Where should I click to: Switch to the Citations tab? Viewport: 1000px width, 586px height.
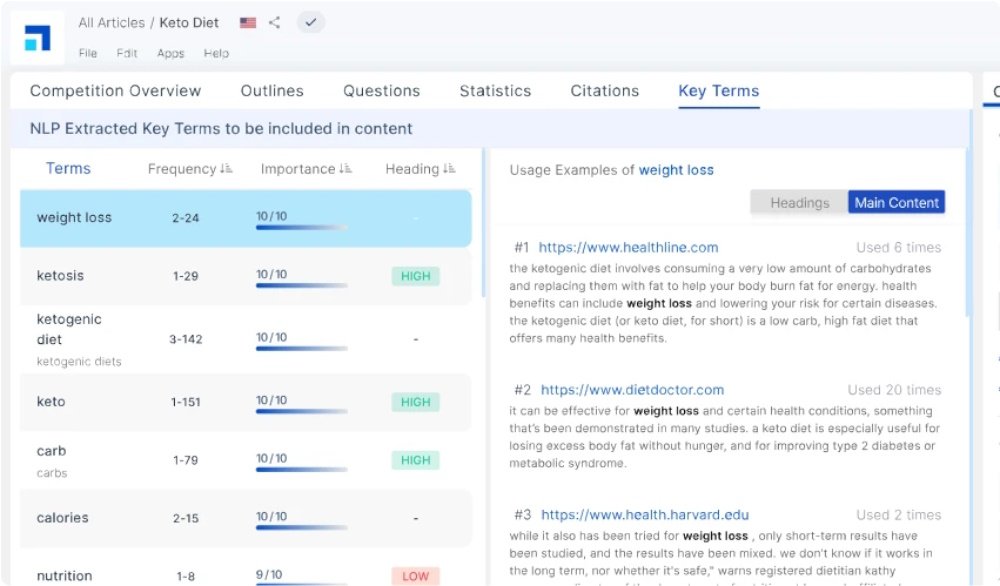604,90
